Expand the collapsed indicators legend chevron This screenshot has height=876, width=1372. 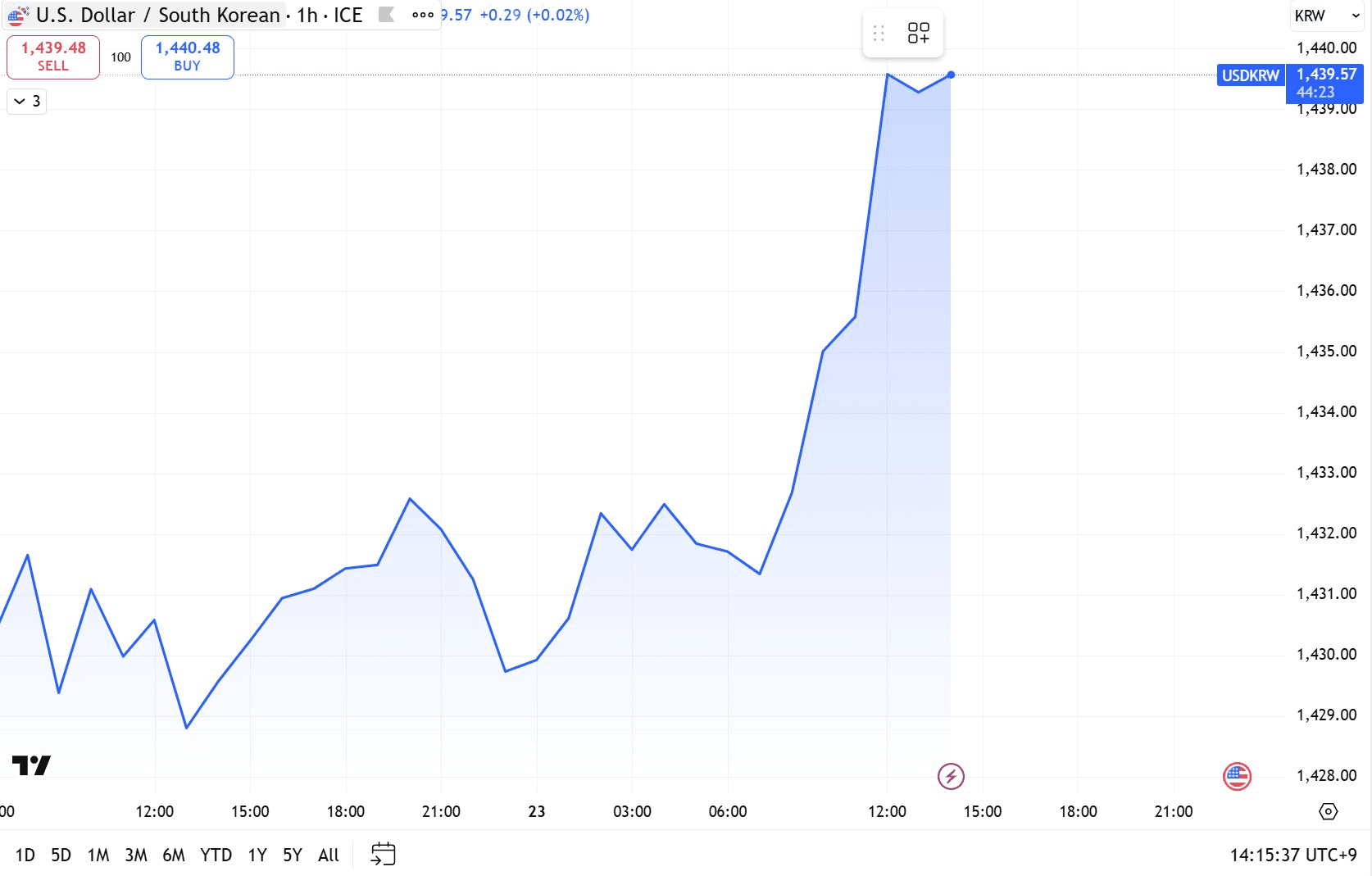(x=26, y=102)
